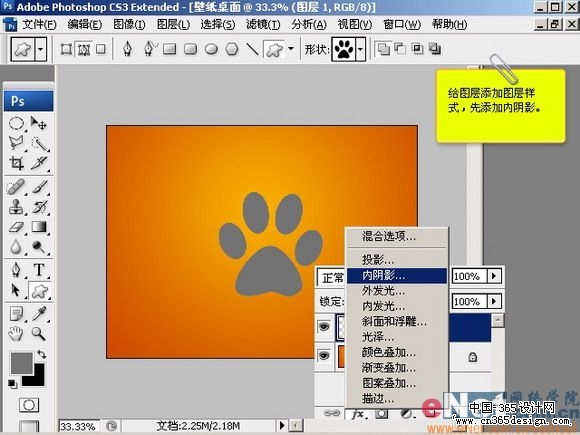580x435 pixels.
Task: Pick the Eyedropper tool
Action: pyautogui.click(x=39, y=313)
